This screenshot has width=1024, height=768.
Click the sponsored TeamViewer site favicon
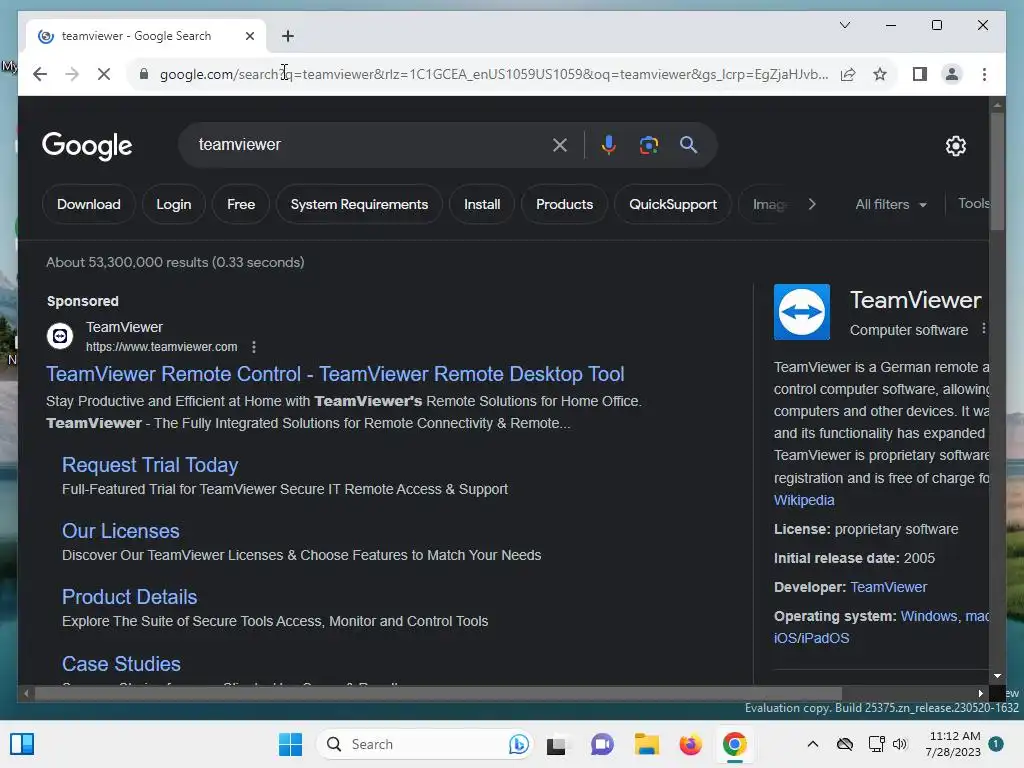pyautogui.click(x=60, y=336)
